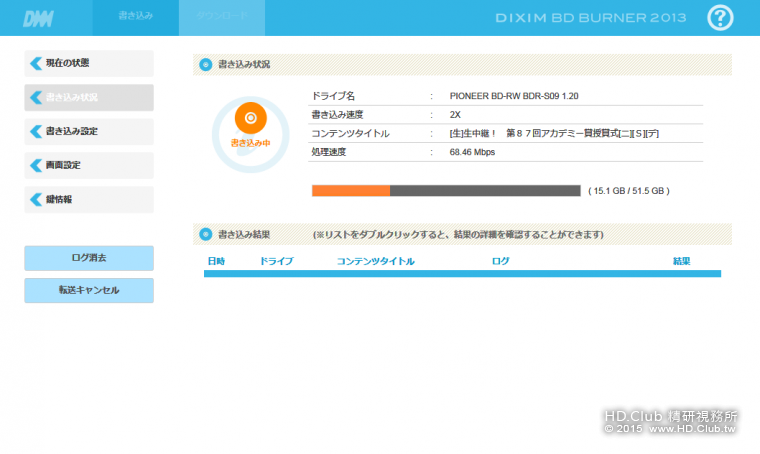Open 画面設定 in the sidebar
The width and height of the screenshot is (760, 454).
click(89, 165)
